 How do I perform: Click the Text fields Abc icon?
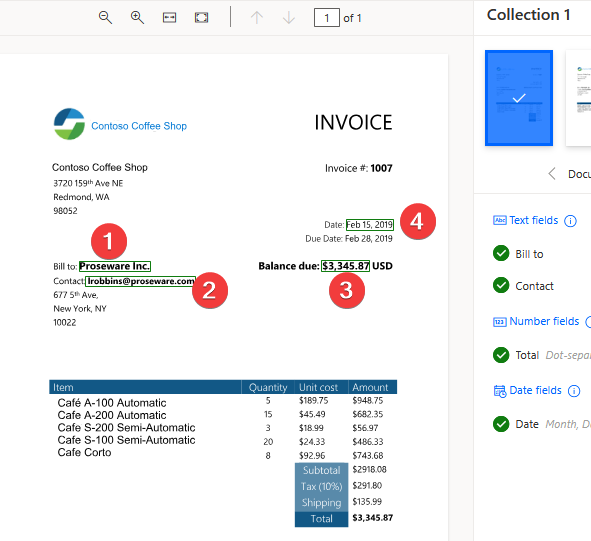coord(500,220)
